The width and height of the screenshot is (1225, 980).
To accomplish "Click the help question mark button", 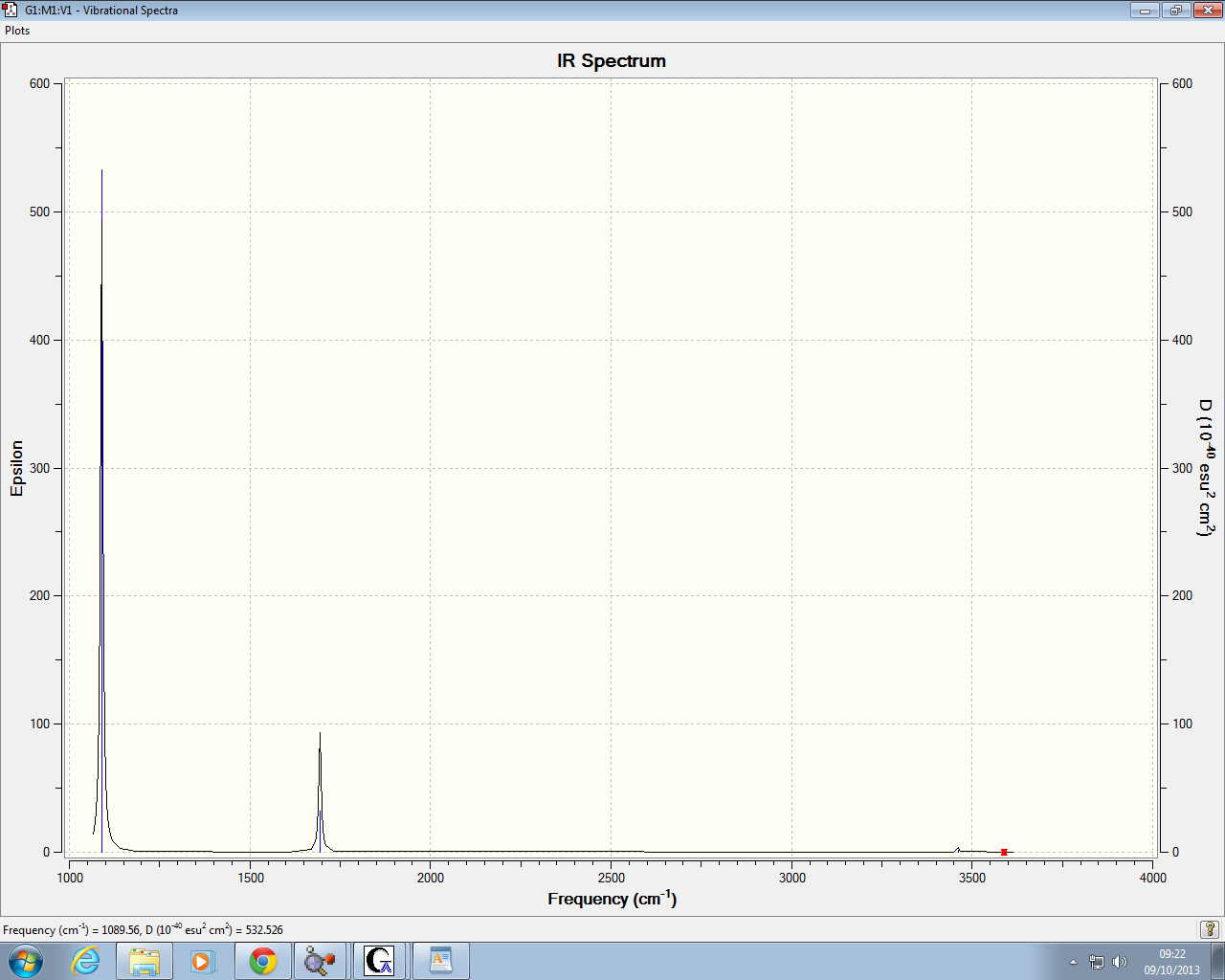I will tap(1211, 929).
